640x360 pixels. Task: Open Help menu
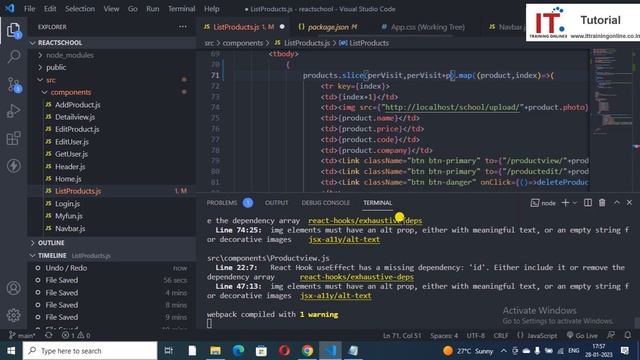click(211, 9)
